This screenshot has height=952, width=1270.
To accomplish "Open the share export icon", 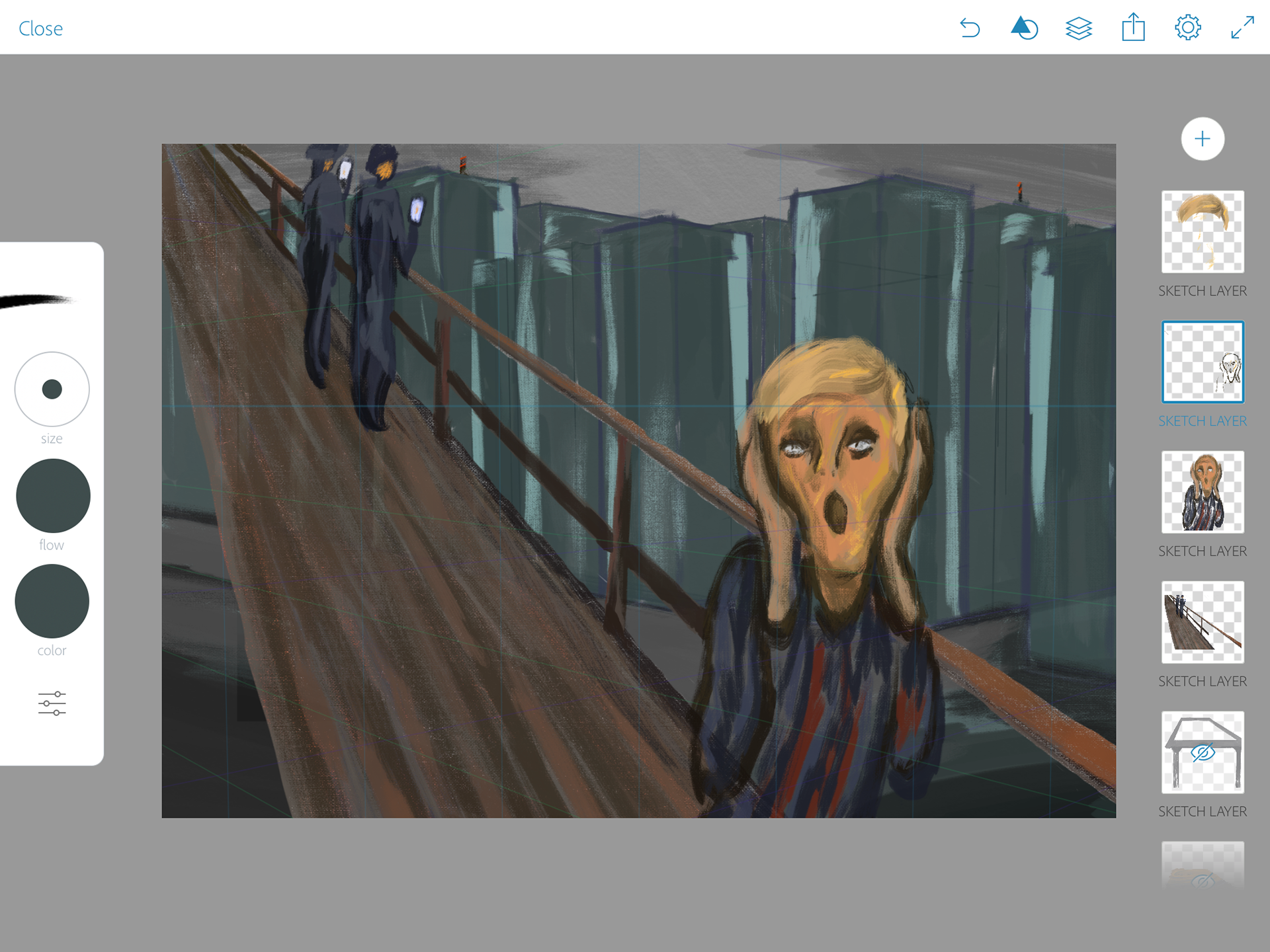I will coord(1133,27).
